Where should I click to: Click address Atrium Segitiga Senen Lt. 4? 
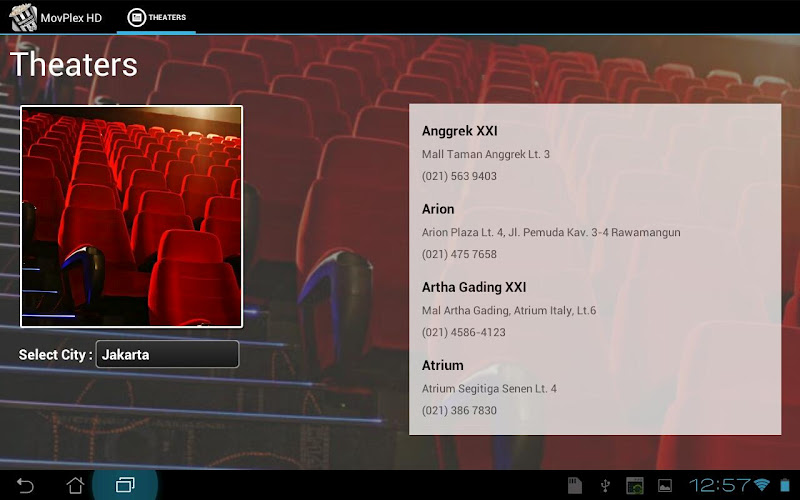tap(489, 388)
